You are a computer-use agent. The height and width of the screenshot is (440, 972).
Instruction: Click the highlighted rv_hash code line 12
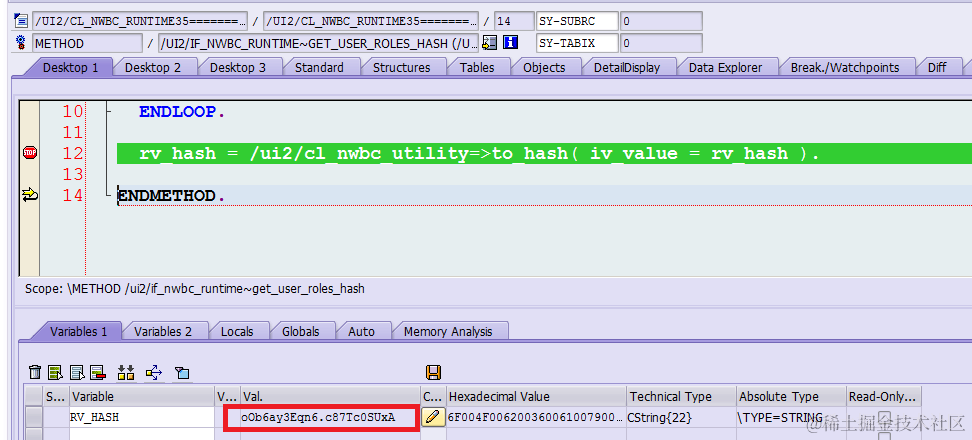(x=544, y=153)
